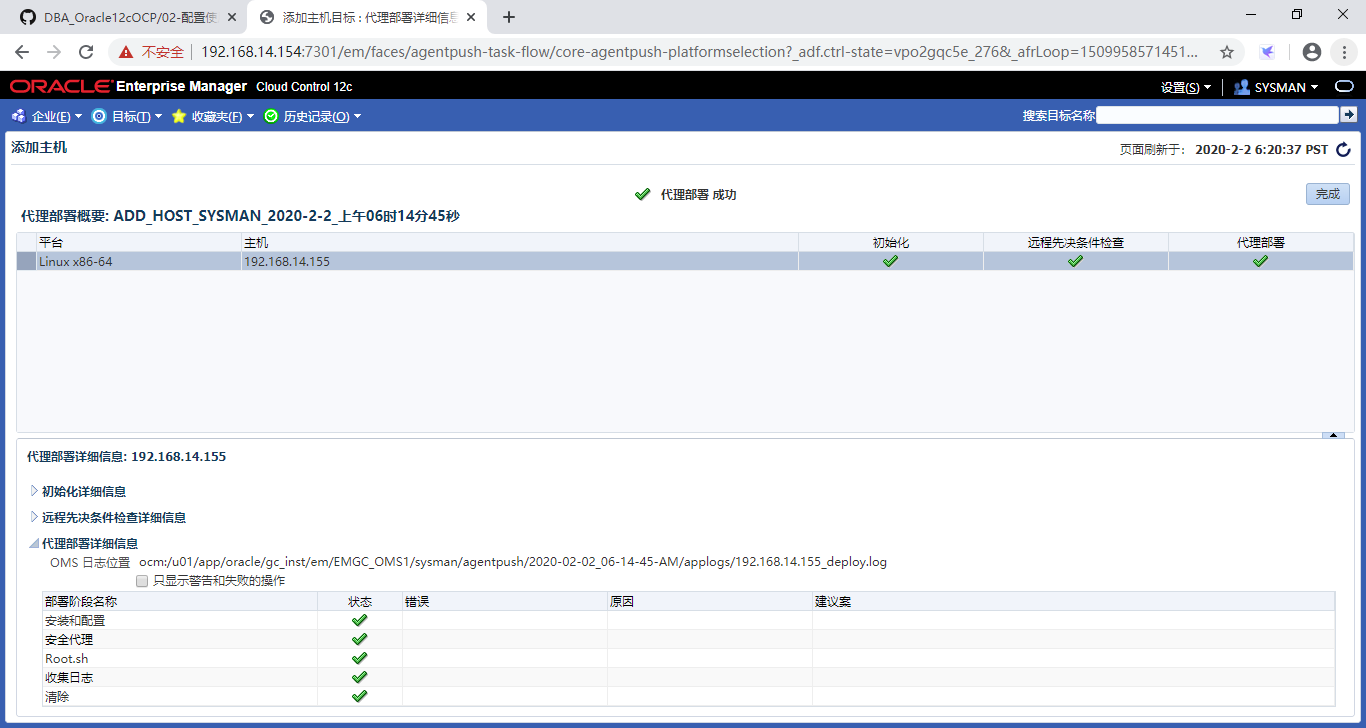Click the 状态 column header
The height and width of the screenshot is (728, 1366).
click(360, 601)
